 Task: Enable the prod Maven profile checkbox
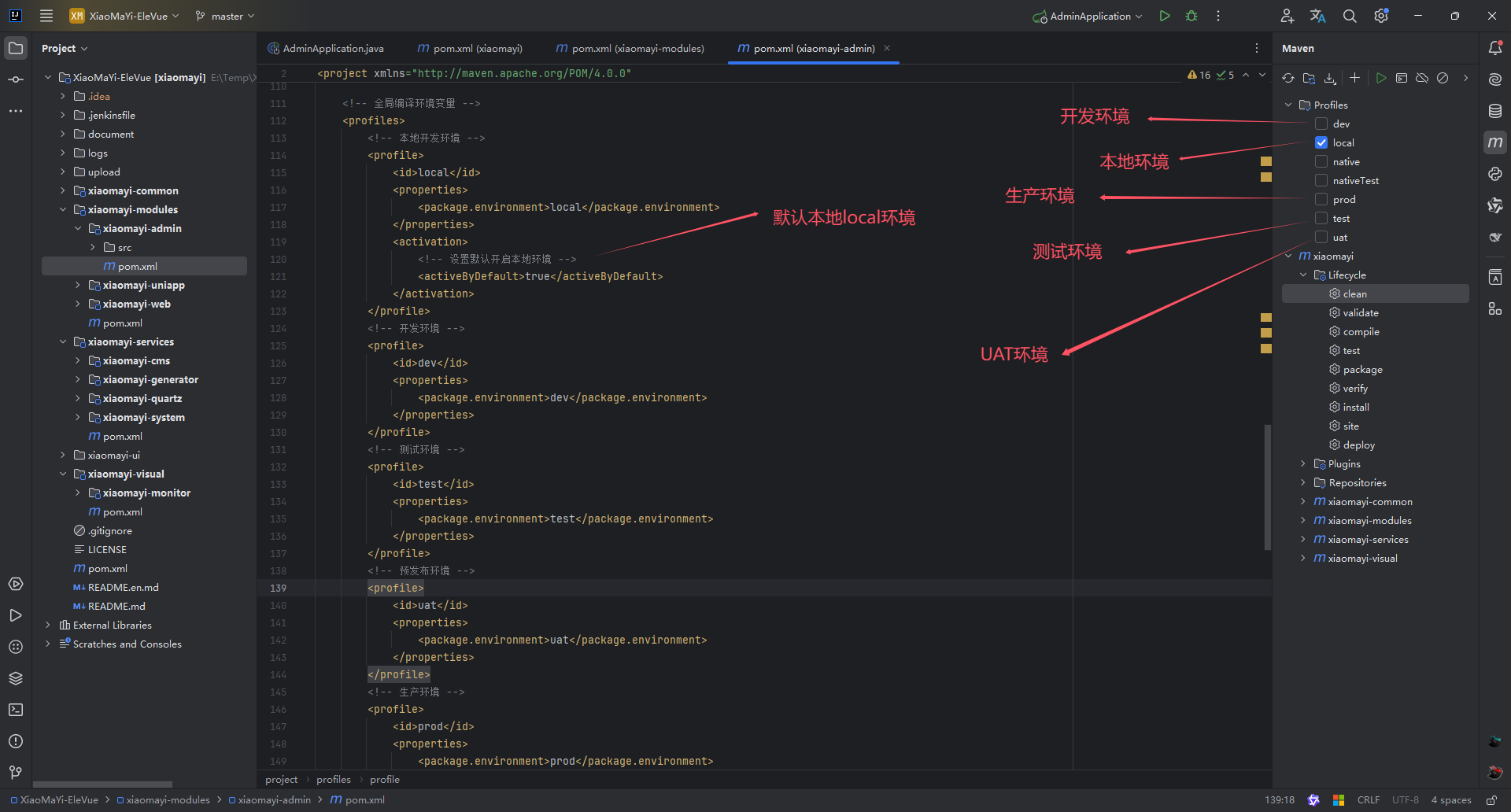[1321, 199]
